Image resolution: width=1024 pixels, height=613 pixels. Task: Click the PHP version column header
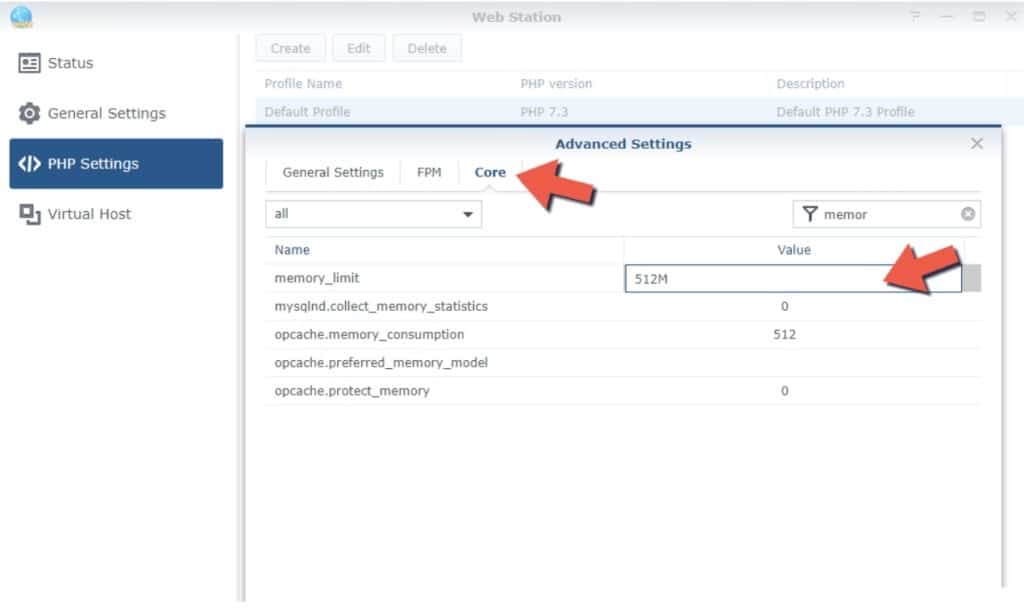[x=556, y=84]
